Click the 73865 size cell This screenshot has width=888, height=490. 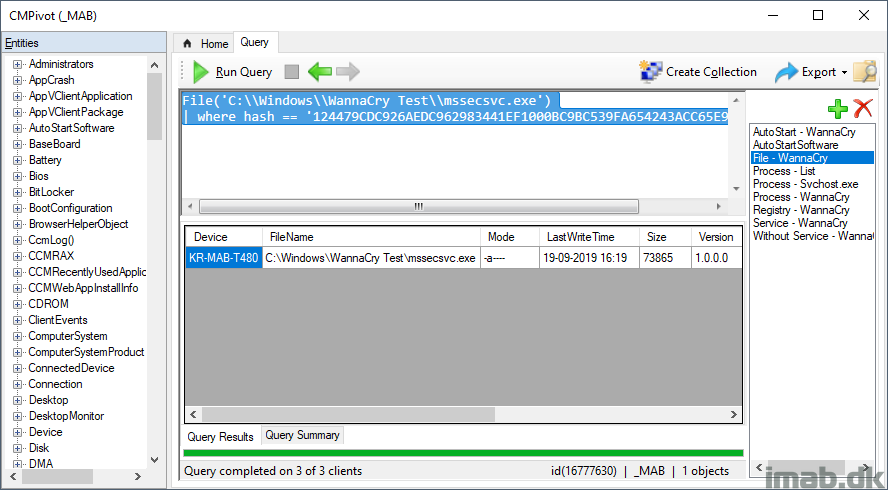pyautogui.click(x=665, y=258)
